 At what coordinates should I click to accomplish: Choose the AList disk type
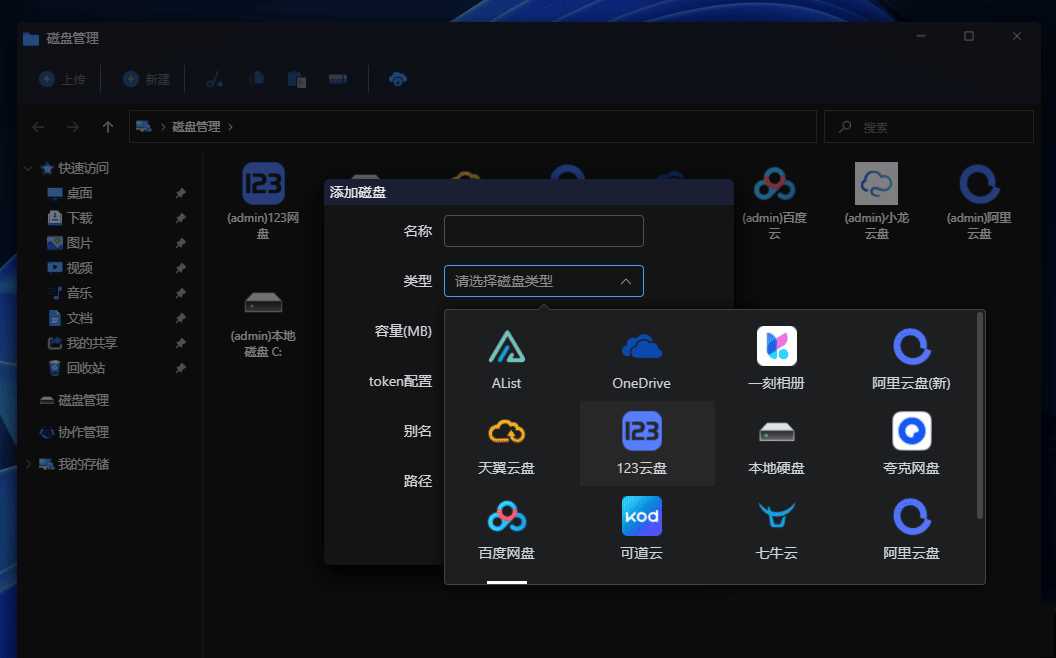tap(506, 357)
